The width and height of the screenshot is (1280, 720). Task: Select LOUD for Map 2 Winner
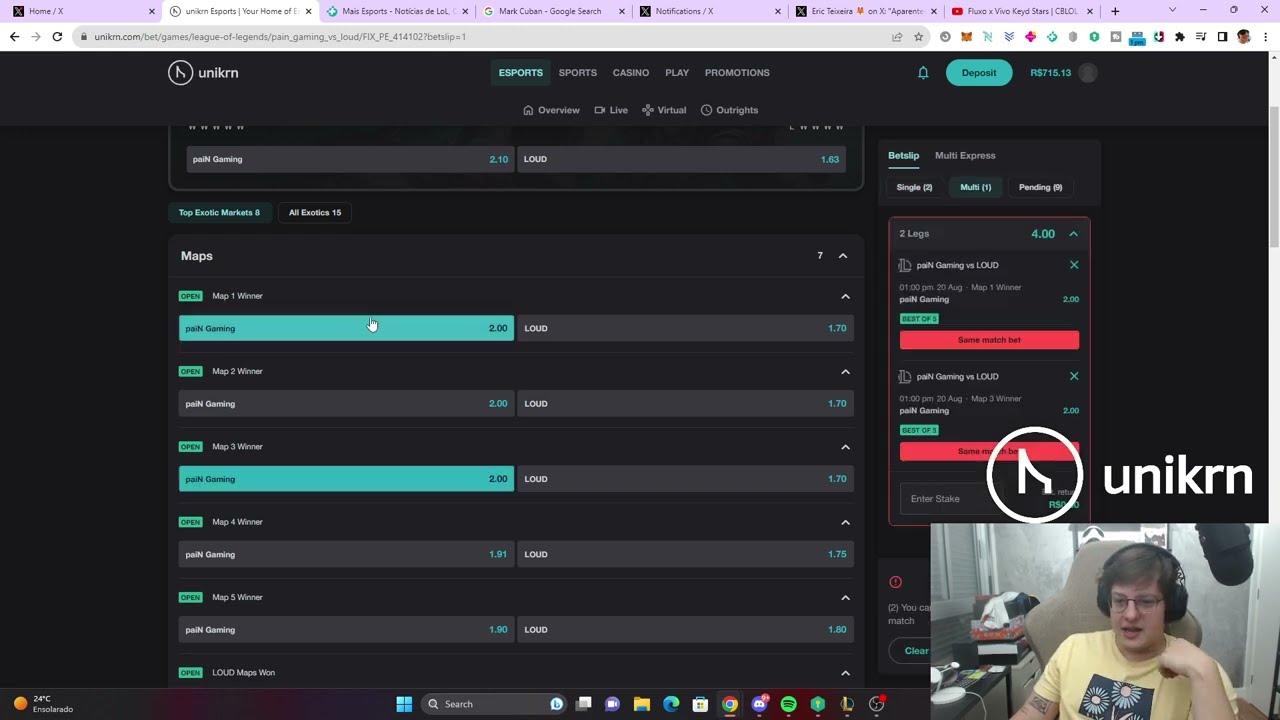pos(685,404)
